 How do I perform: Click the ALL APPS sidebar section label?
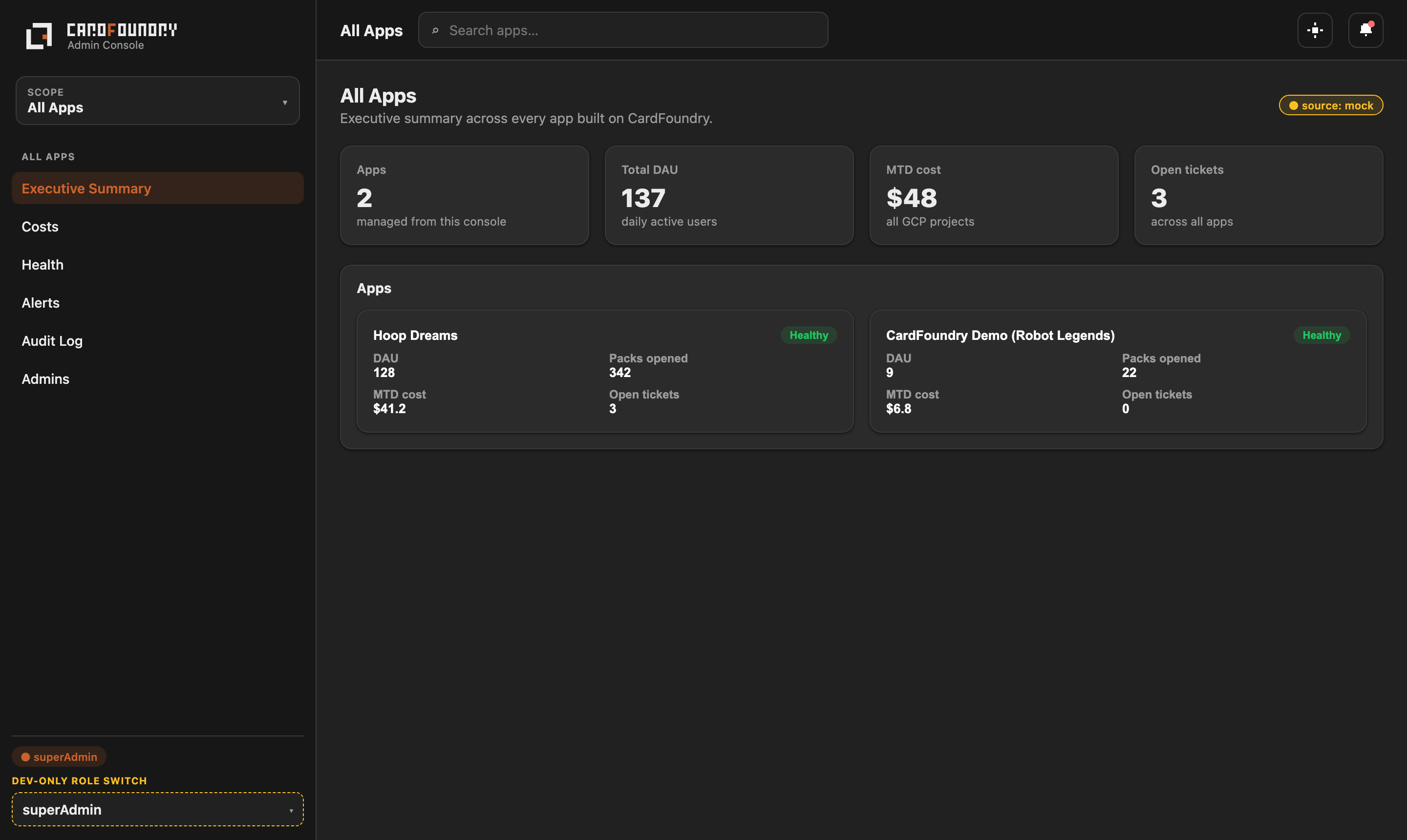[48, 157]
